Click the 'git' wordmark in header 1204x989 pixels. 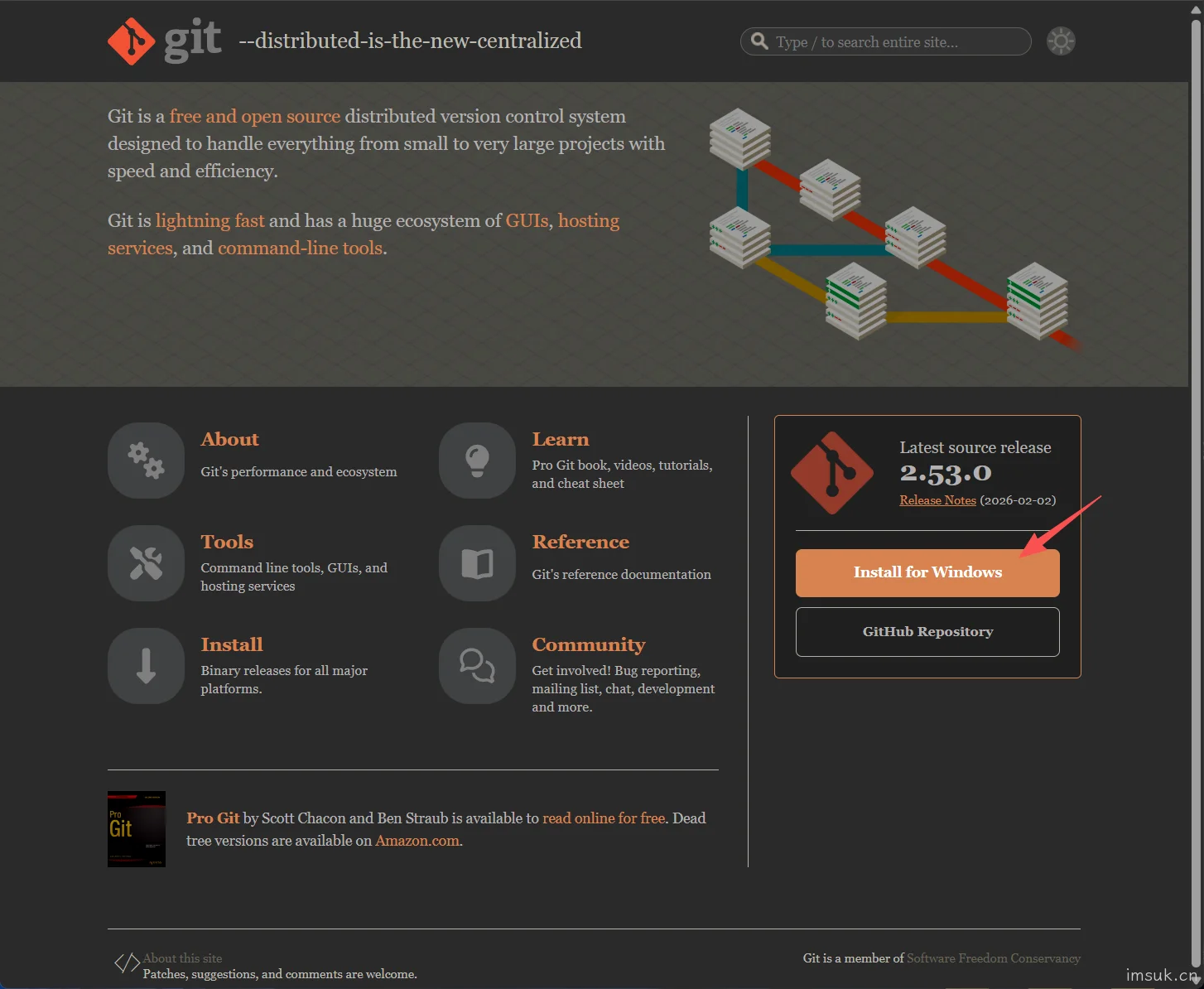(x=193, y=40)
